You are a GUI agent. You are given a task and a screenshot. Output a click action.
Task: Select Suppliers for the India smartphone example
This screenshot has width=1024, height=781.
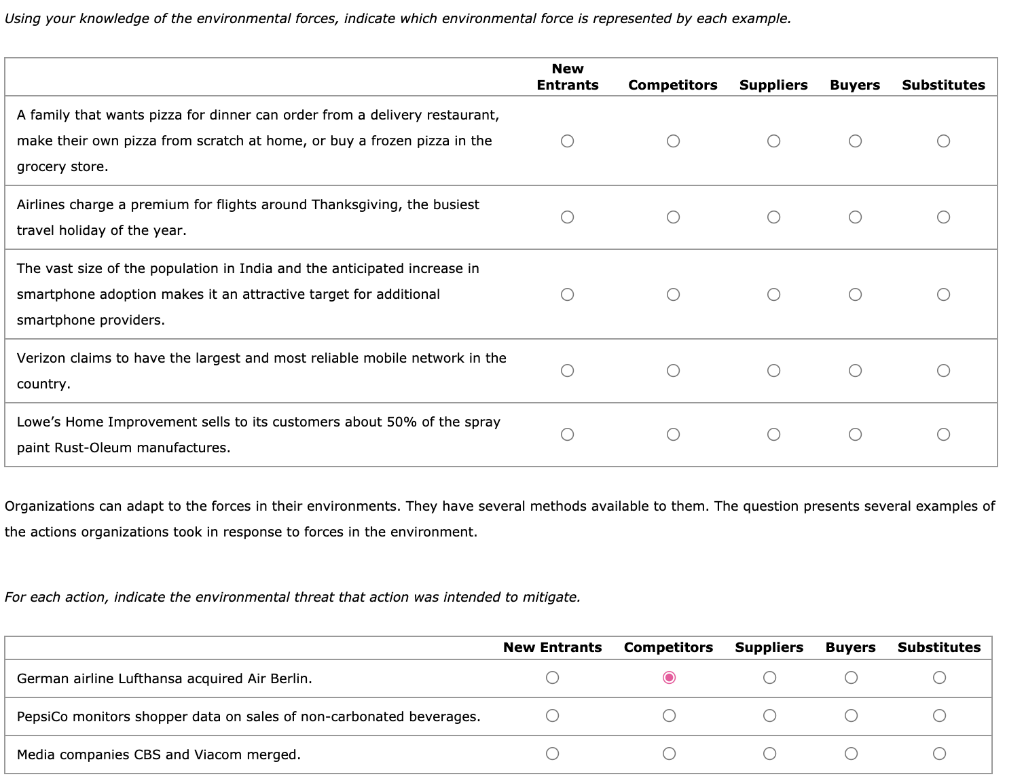click(773, 293)
